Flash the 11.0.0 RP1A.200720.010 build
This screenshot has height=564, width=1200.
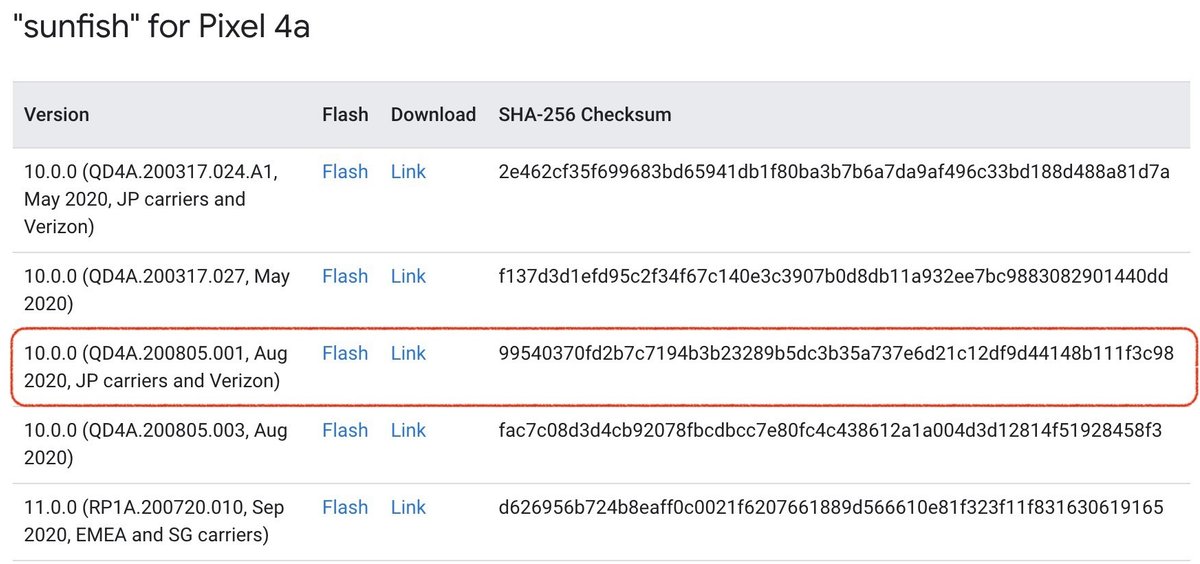tap(345, 507)
